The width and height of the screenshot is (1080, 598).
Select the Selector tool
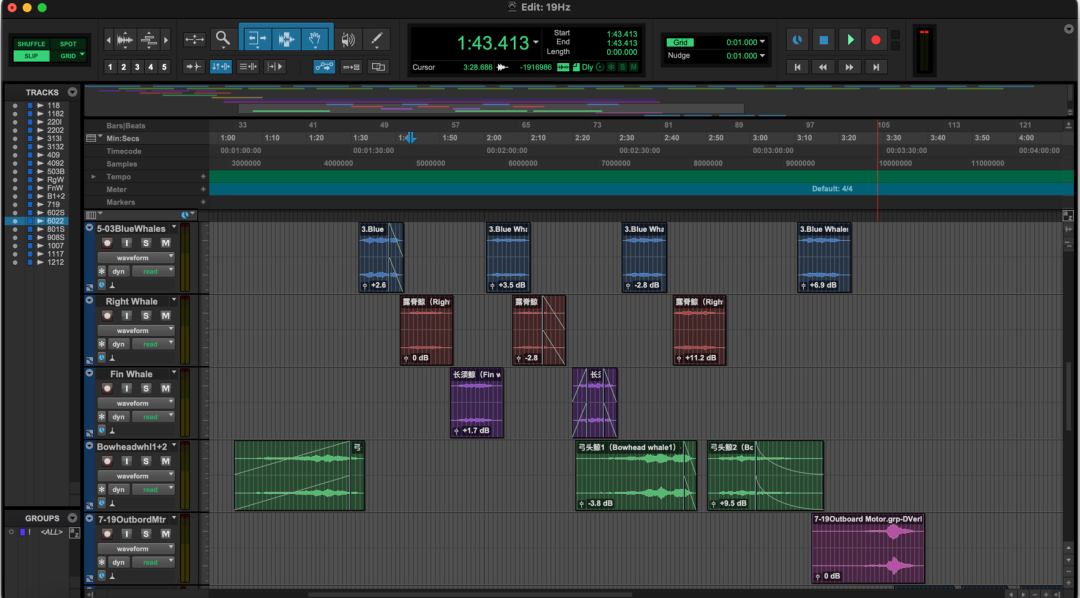click(x=286, y=39)
